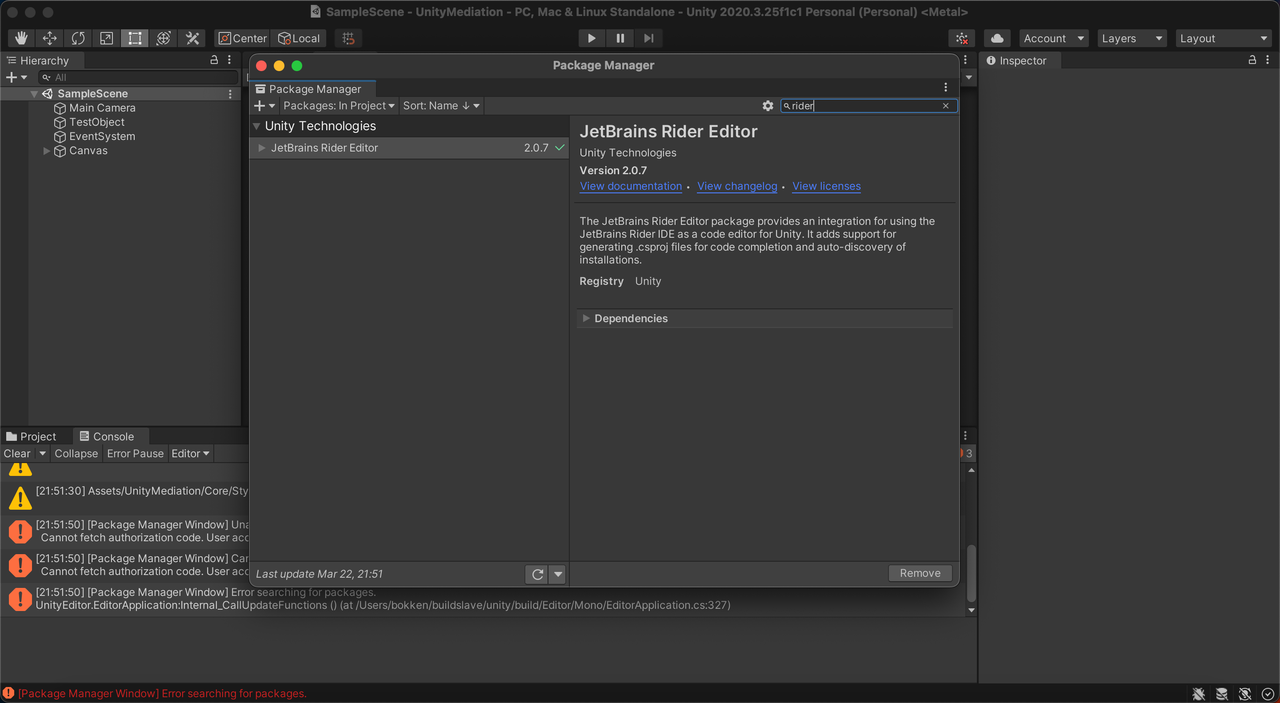Click the bug debug mode icon in the status bar
Viewport: 1280px width, 703px height.
[1198, 694]
